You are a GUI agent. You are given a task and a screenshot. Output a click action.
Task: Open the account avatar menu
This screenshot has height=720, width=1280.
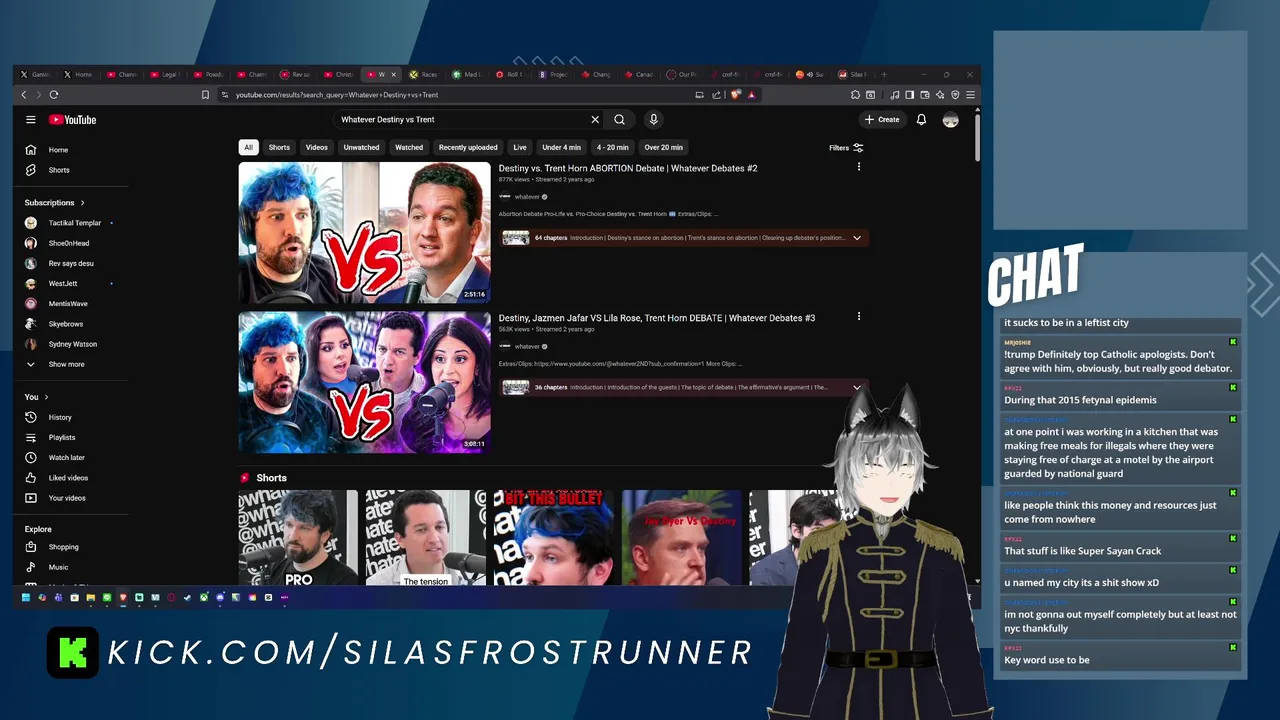click(950, 120)
